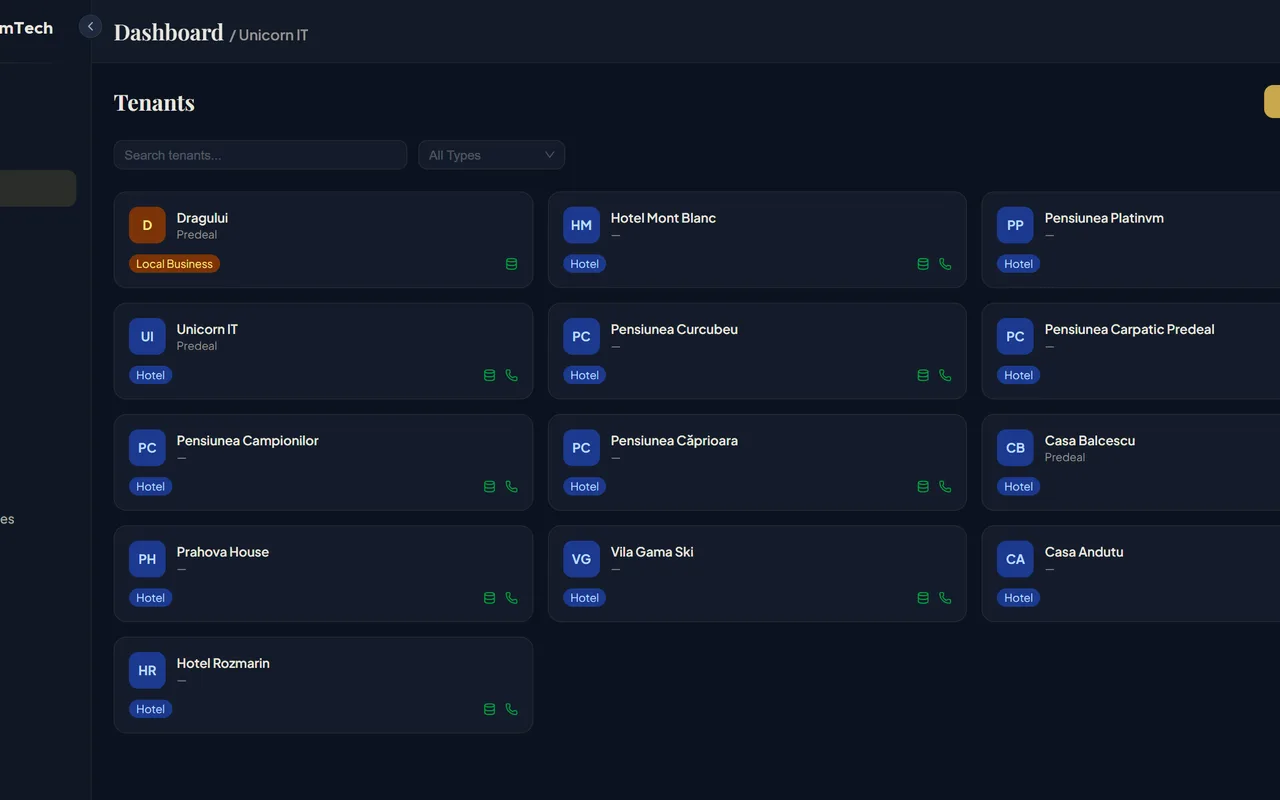Click the database icon on Dragului card
Screen dimensions: 1280x800
point(511,264)
